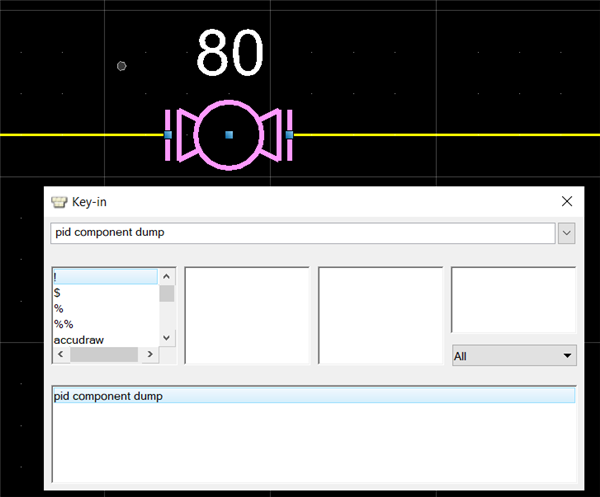
Task: Click the command list scroll-right arrow
Action: pyautogui.click(x=150, y=354)
